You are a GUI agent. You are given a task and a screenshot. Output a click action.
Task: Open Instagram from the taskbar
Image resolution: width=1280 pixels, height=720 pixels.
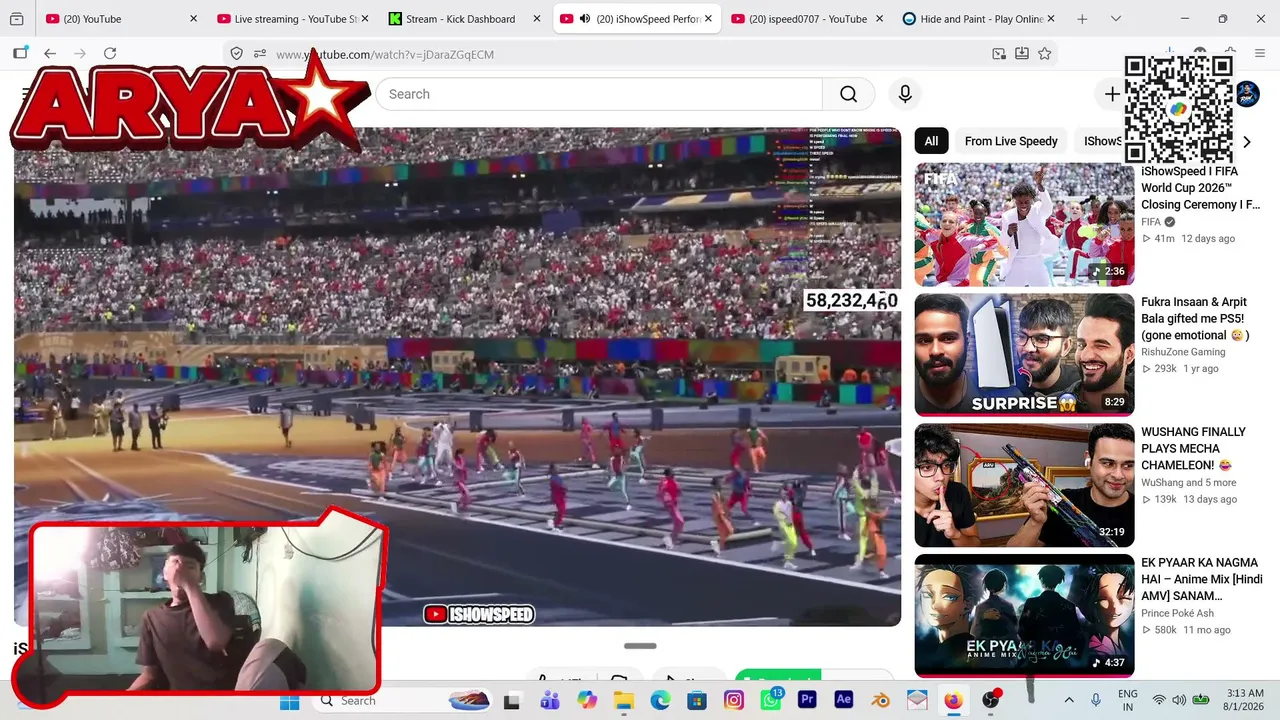point(734,701)
